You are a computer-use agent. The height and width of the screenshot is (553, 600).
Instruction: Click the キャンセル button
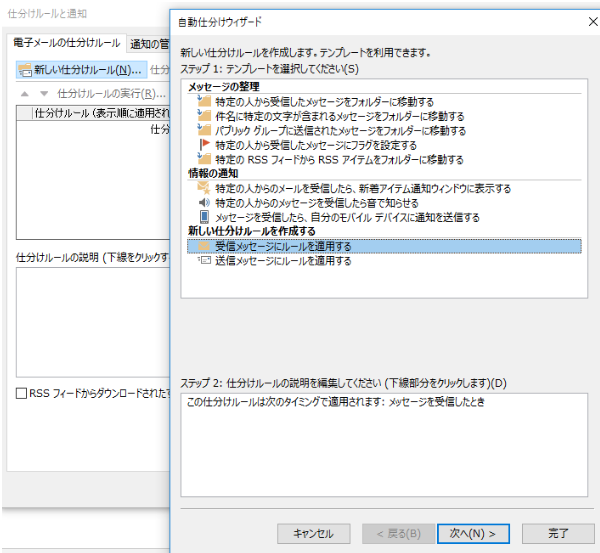tap(313, 533)
